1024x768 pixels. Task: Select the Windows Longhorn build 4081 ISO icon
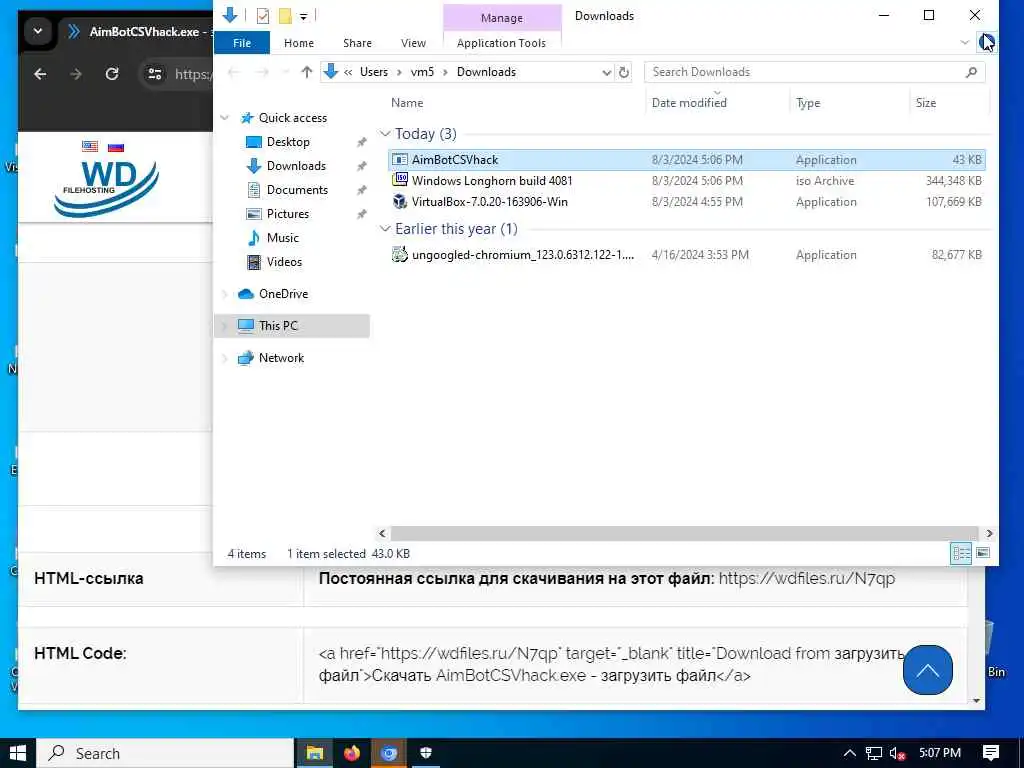[x=400, y=180]
